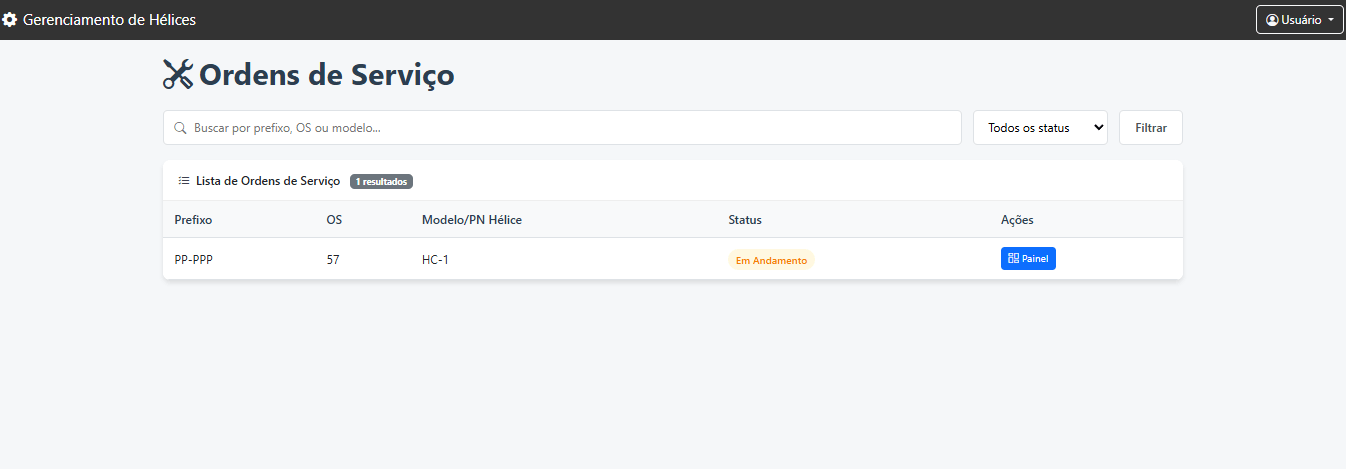
Task: Click the gear icon beside Gerenciamento de Hélices
Action: (10, 19)
